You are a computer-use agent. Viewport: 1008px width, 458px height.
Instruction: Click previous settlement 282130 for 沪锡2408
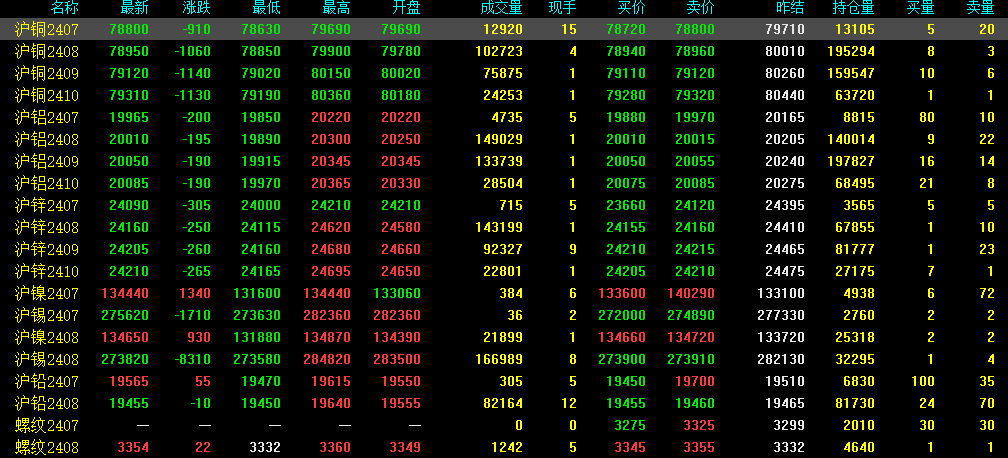(780, 359)
